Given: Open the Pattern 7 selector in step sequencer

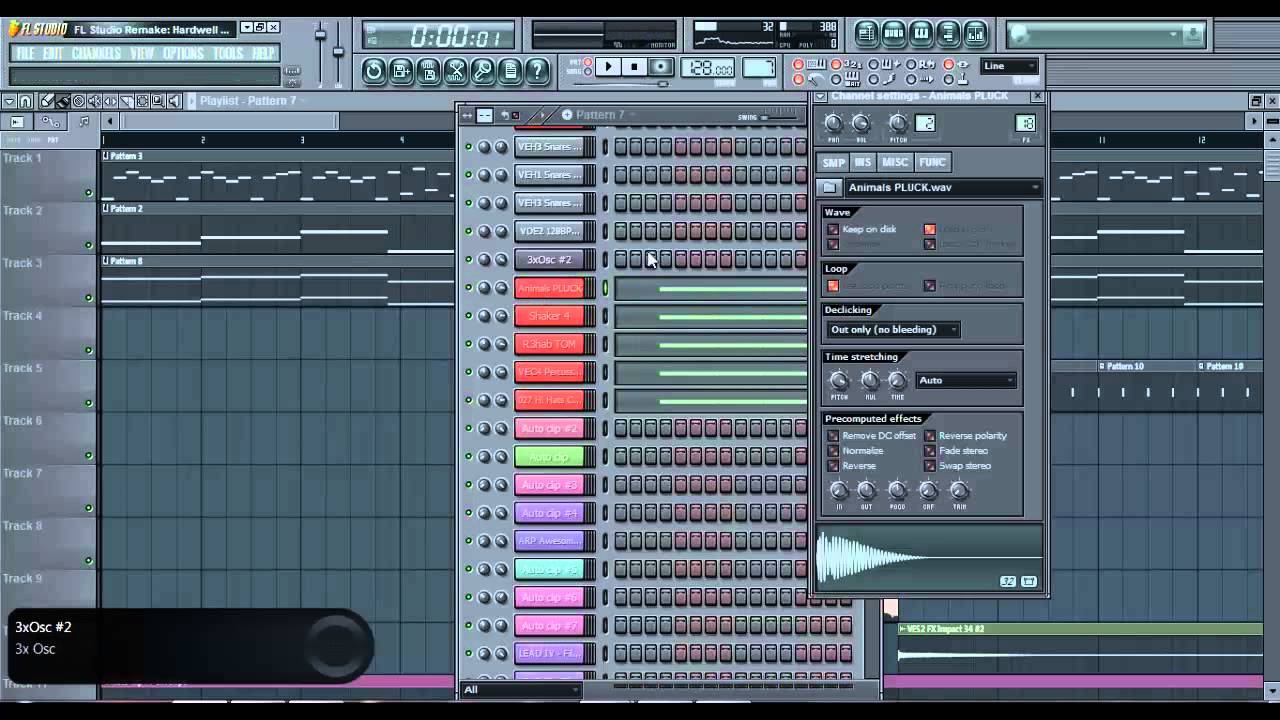Looking at the screenshot, I should click(x=600, y=115).
